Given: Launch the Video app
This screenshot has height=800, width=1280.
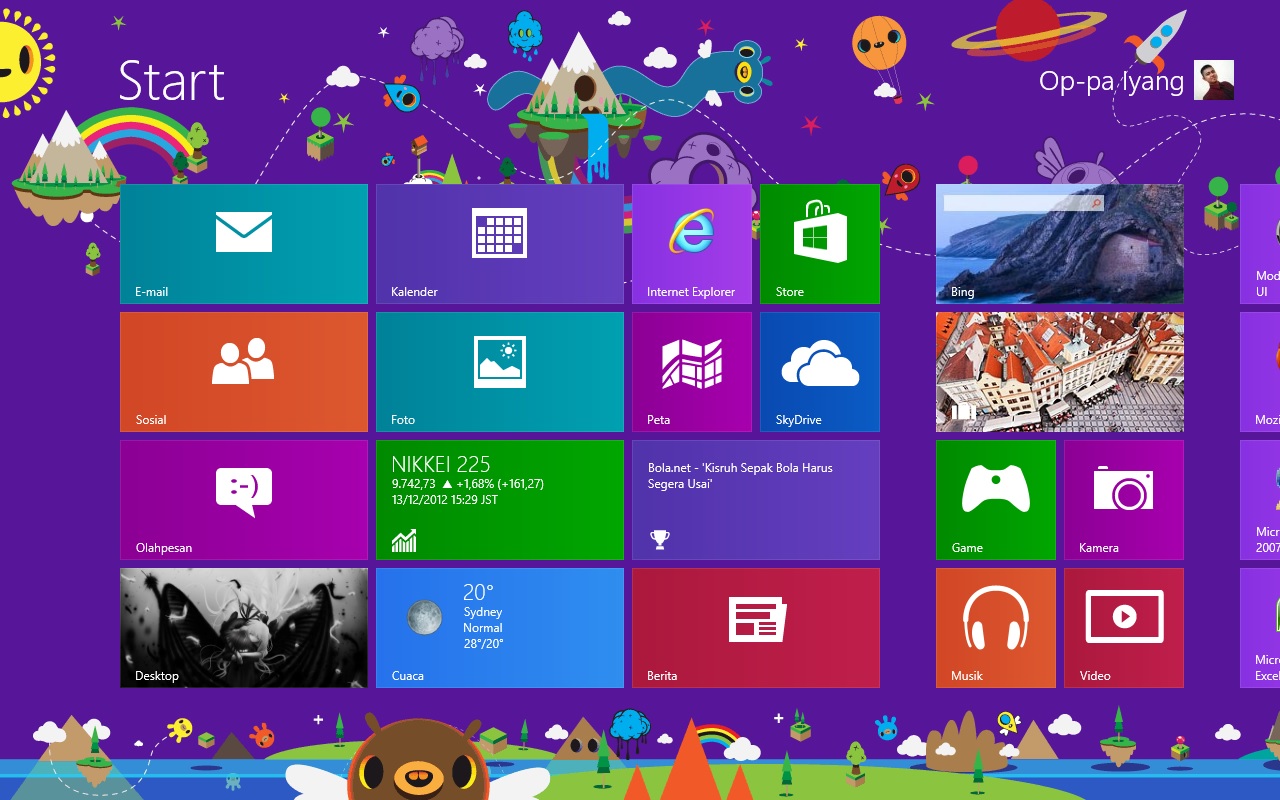Looking at the screenshot, I should pos(1123,627).
